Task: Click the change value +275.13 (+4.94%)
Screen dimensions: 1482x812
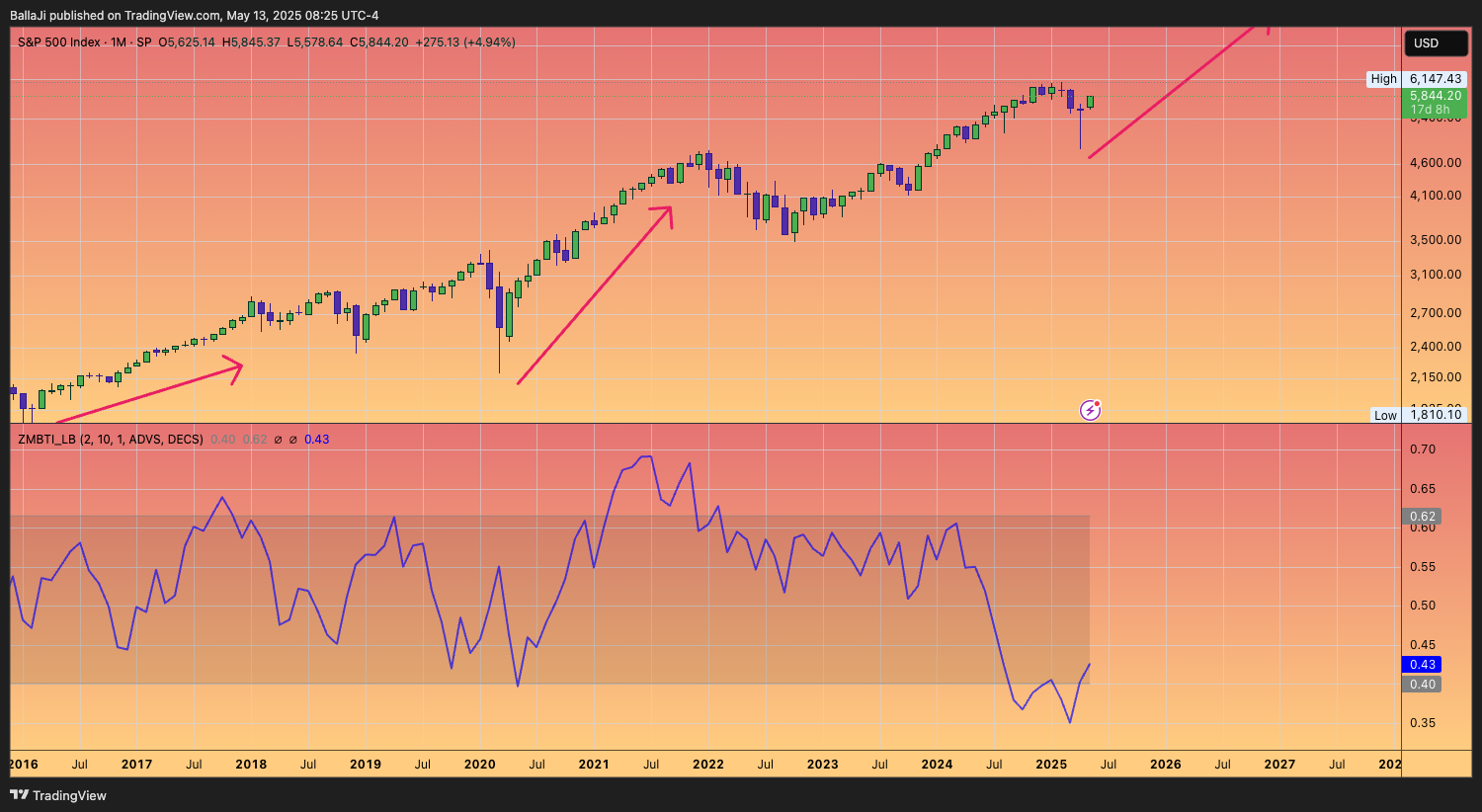Action: point(465,42)
